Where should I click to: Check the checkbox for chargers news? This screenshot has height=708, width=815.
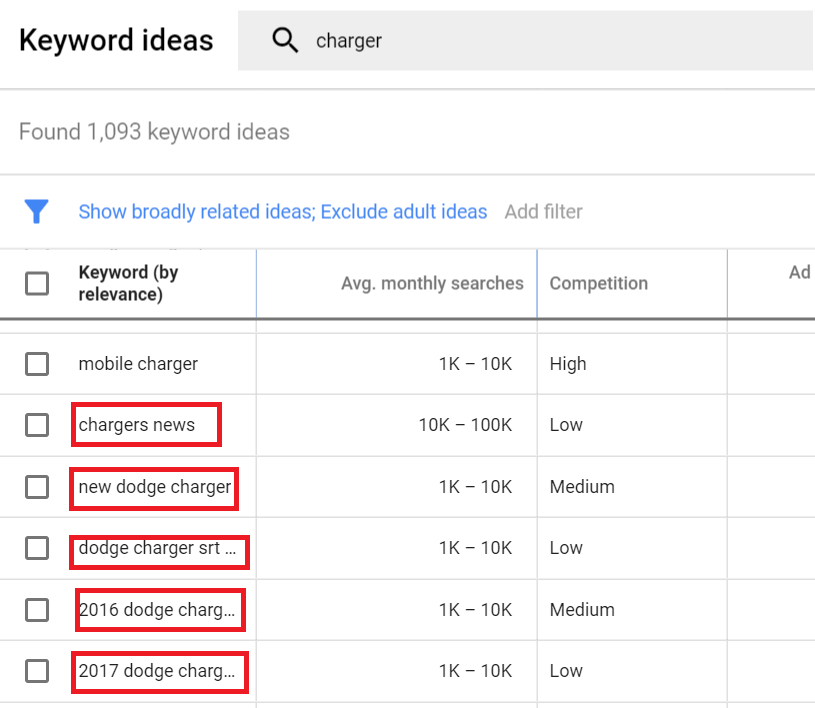37,425
